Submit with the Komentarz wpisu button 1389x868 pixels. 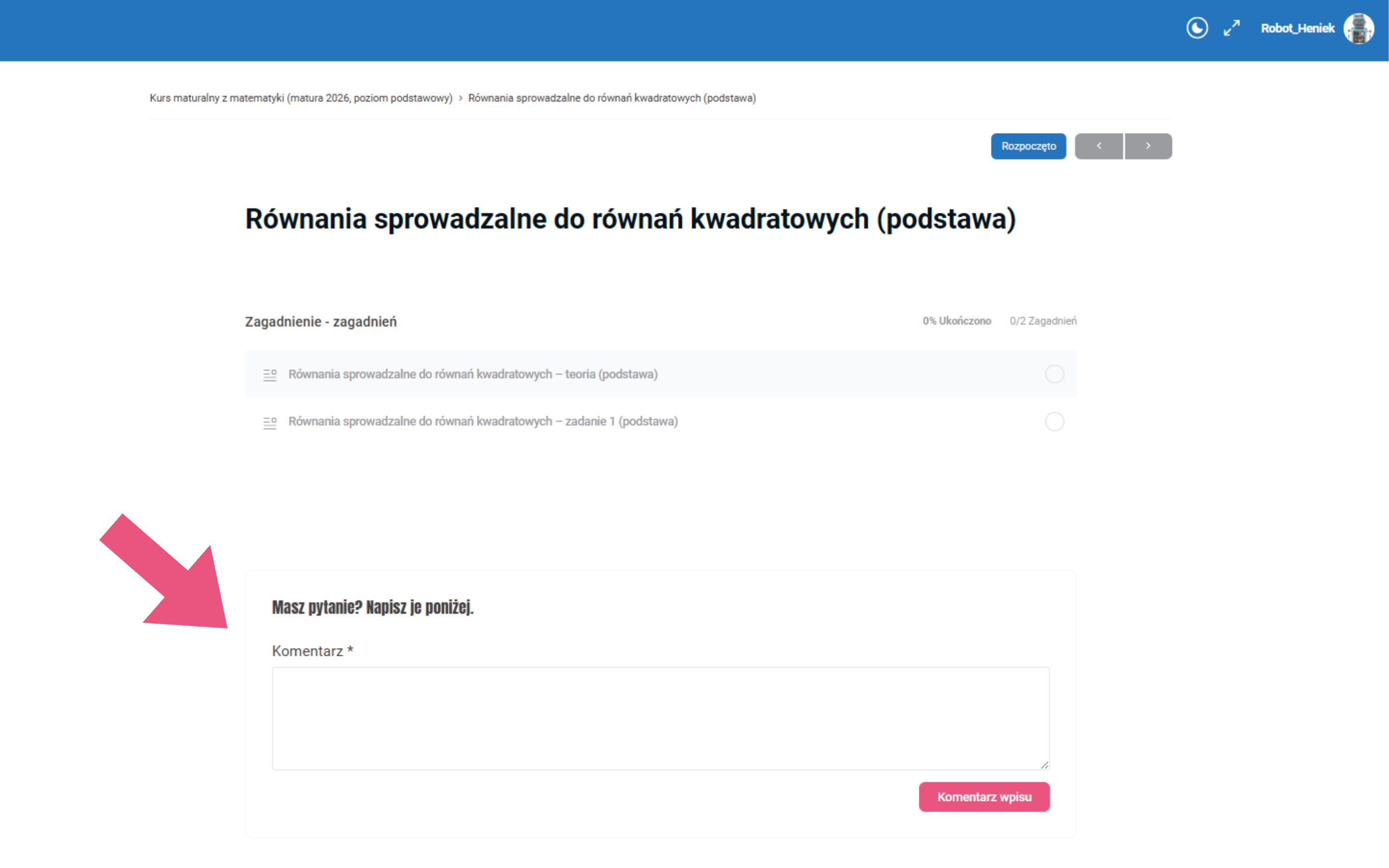tap(984, 797)
